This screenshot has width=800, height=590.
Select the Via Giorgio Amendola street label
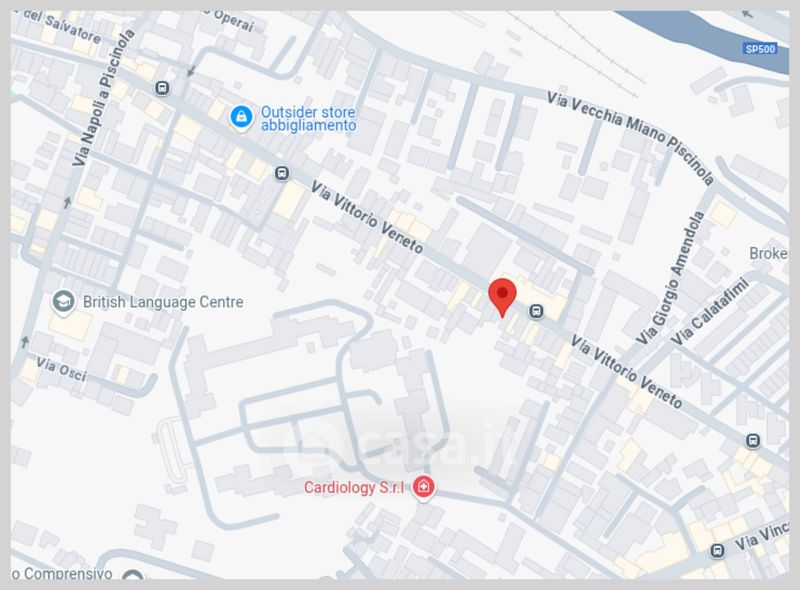(x=670, y=278)
